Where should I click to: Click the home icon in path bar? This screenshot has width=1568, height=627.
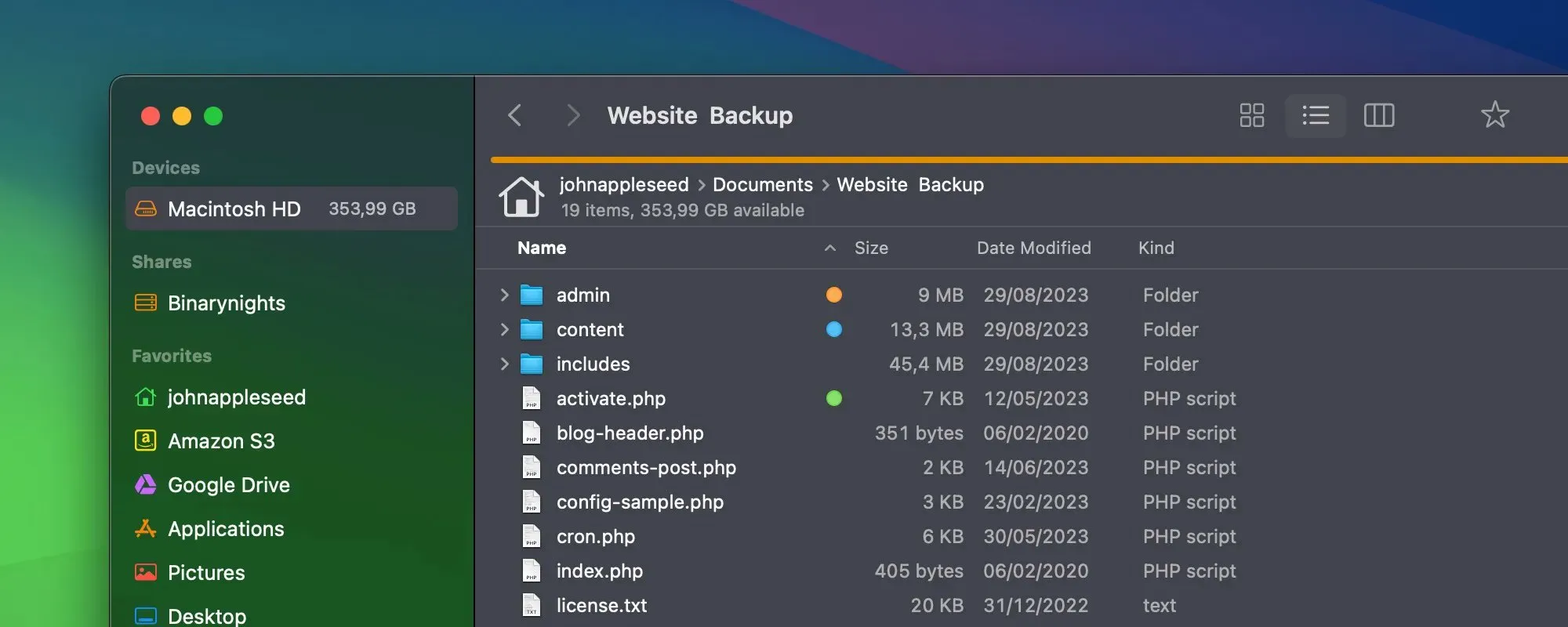tap(521, 197)
